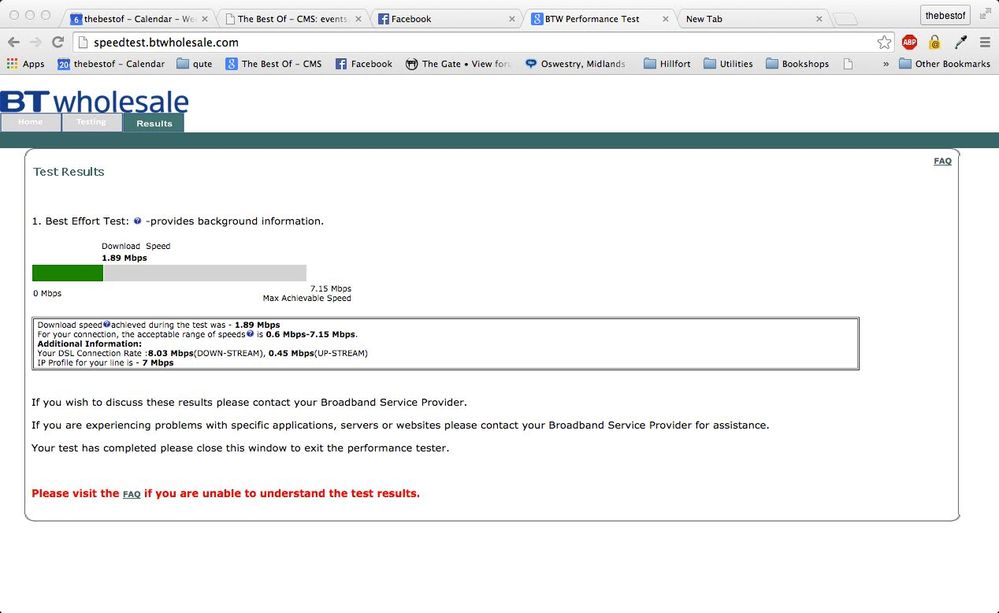Click the help icon after 'range of speeds'
The height and width of the screenshot is (613, 999).
coord(250,334)
